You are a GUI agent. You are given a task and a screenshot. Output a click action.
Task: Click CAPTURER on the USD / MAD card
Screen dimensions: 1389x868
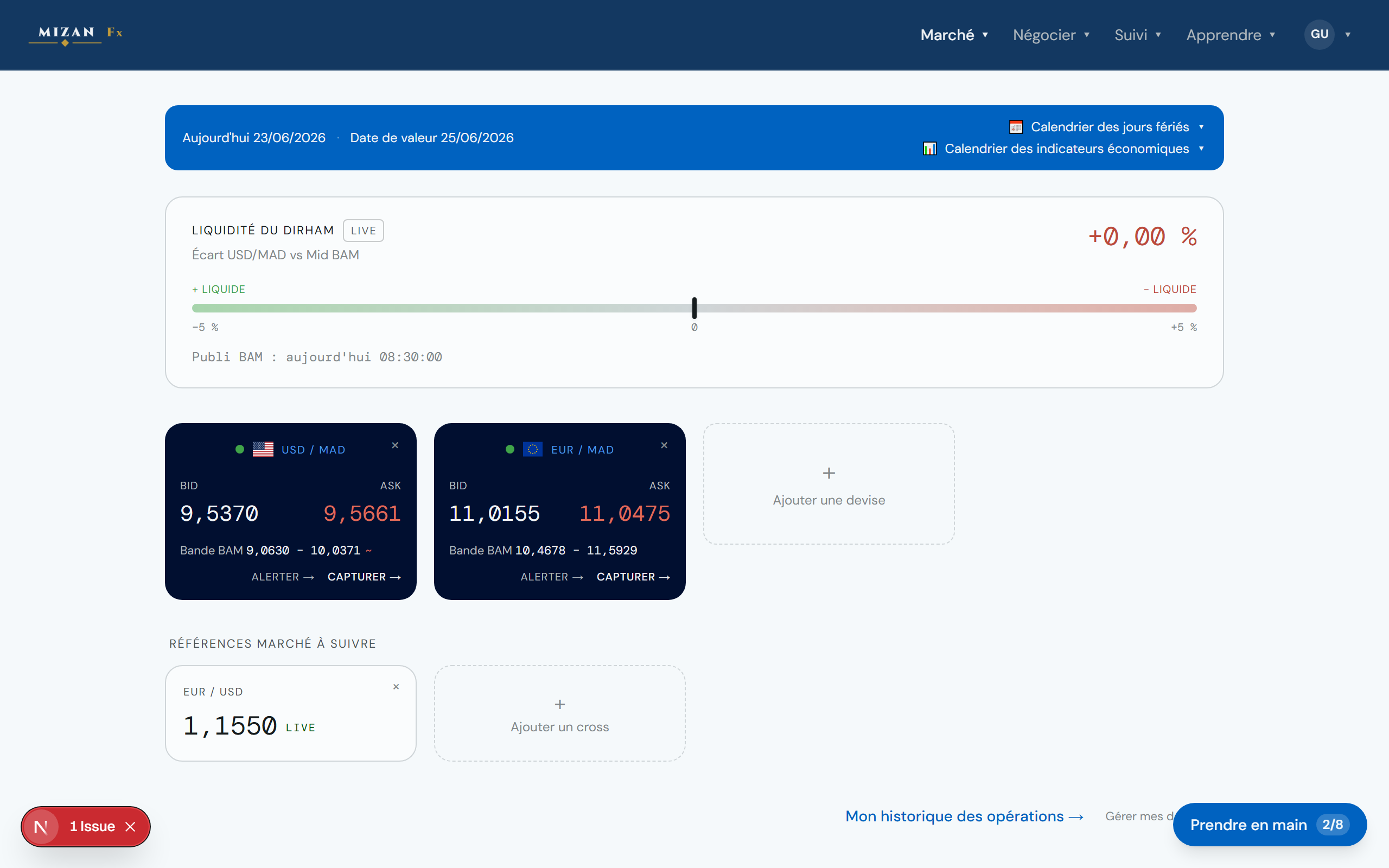coord(365,577)
